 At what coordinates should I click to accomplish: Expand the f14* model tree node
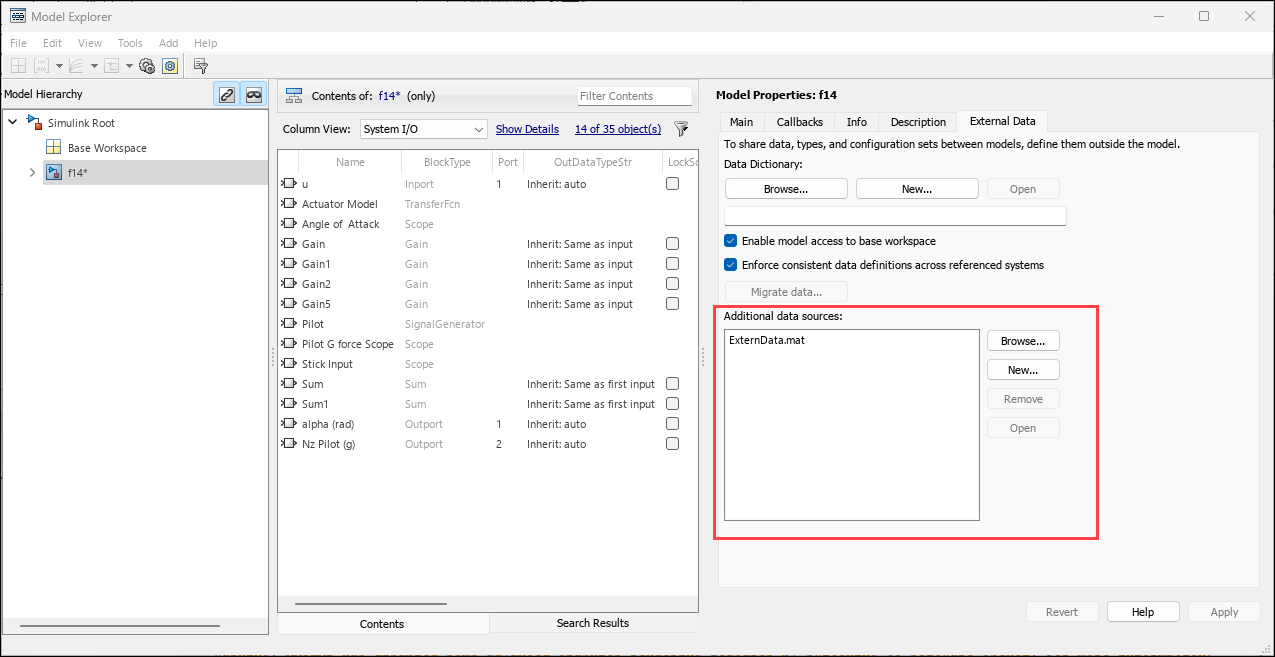tap(32, 173)
